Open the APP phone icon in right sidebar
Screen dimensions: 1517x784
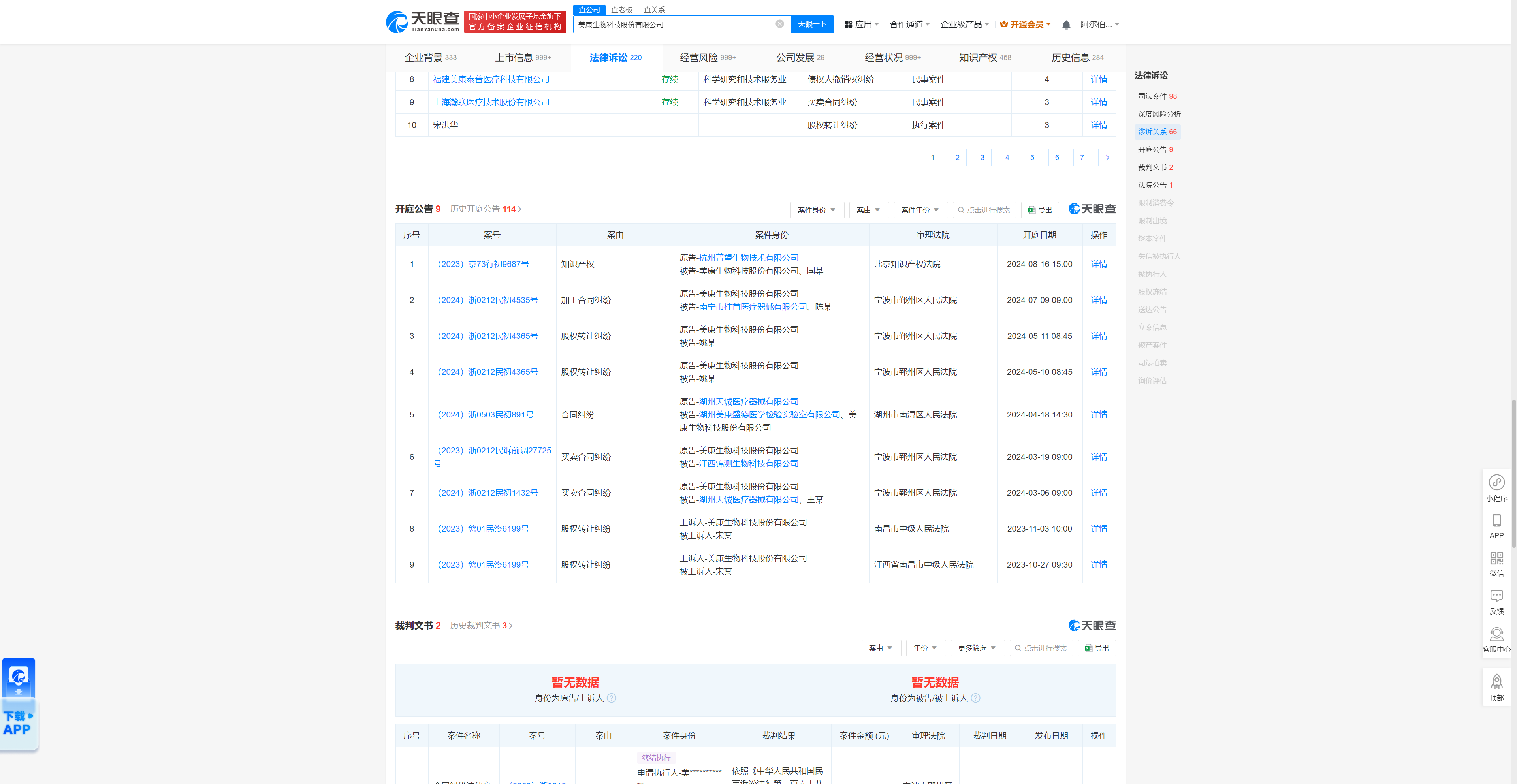(1496, 526)
